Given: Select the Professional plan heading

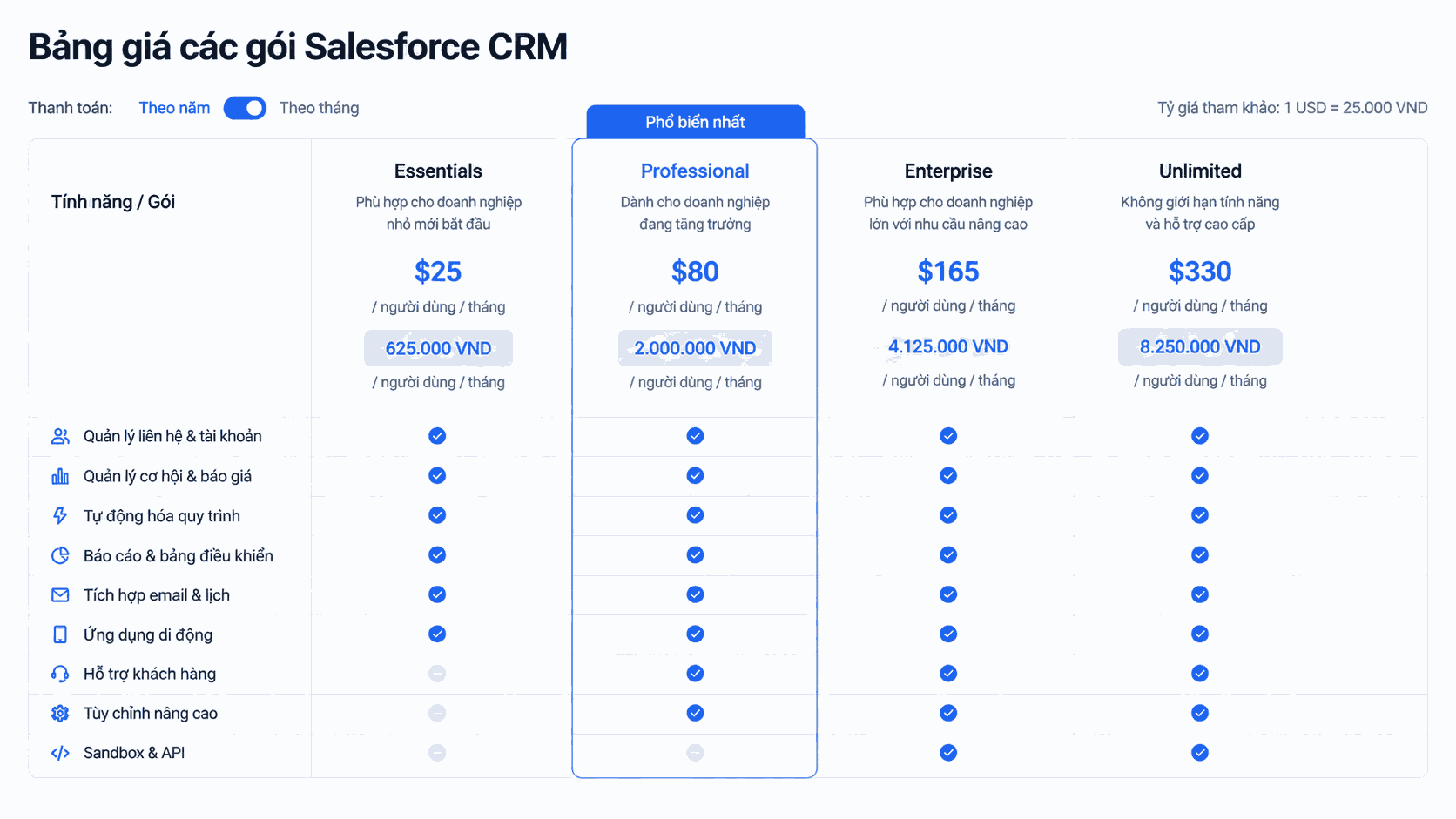Looking at the screenshot, I should pyautogui.click(x=695, y=171).
